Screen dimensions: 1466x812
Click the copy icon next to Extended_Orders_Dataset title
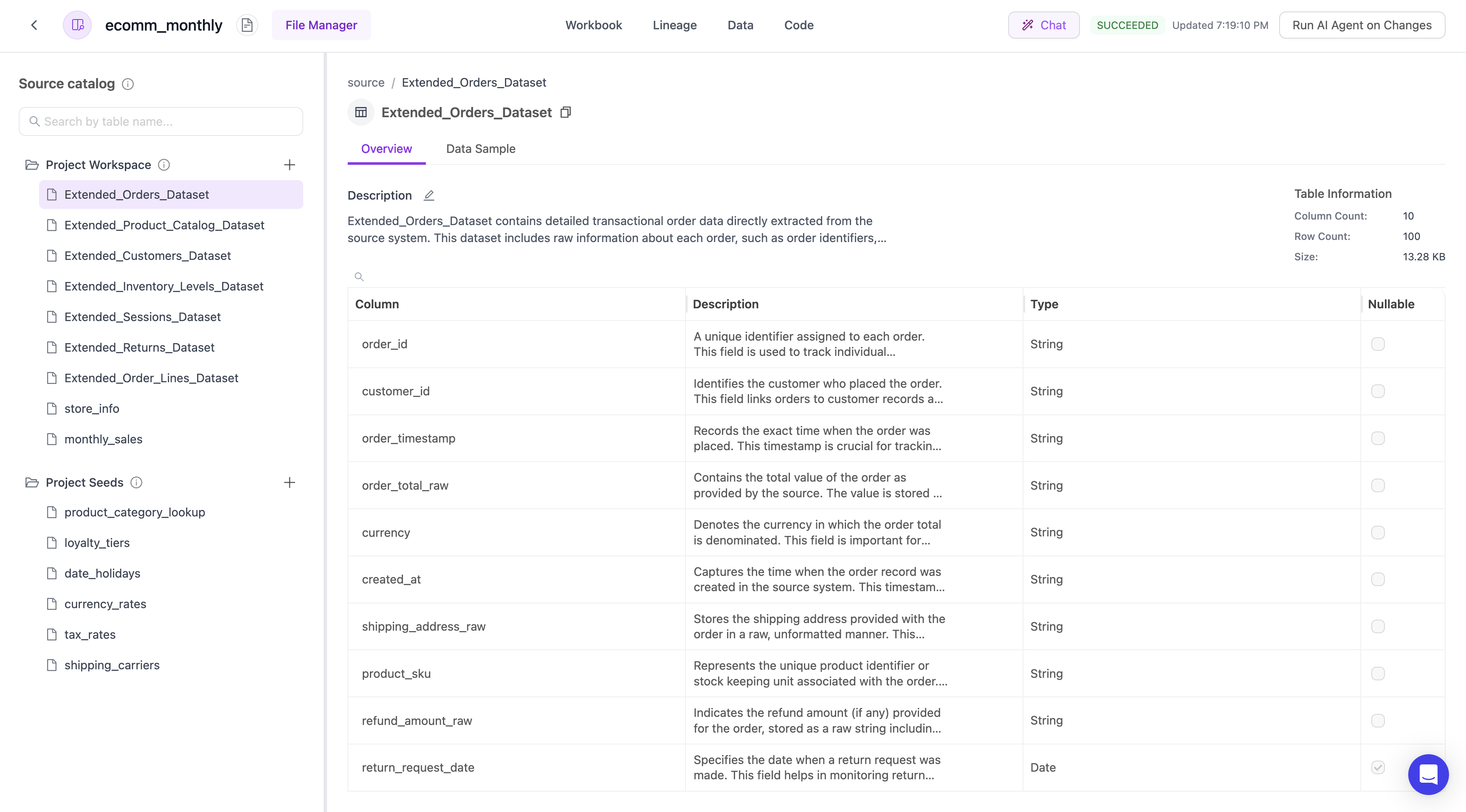[x=566, y=112]
